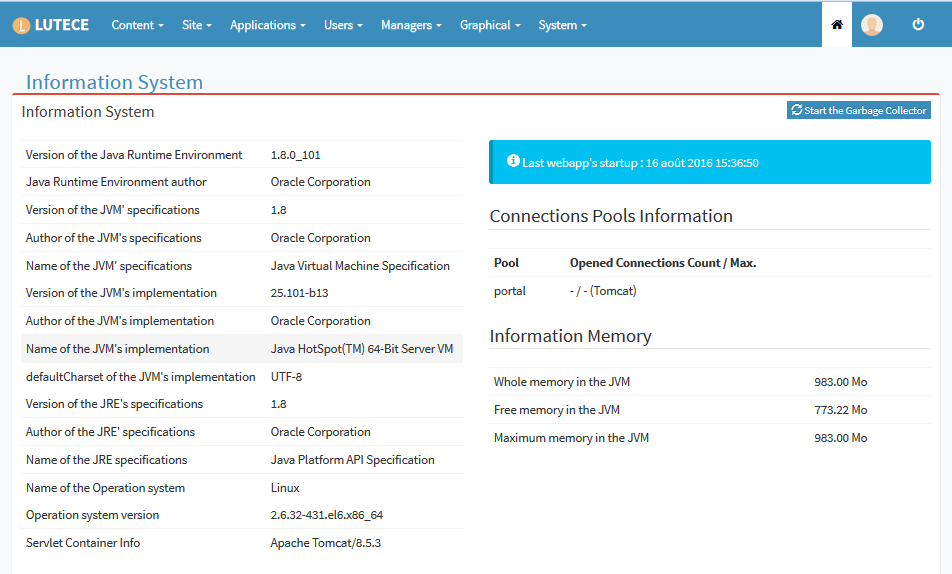Screen dimensions: 952x574
Task: Open the Managers menu
Action: 410,25
